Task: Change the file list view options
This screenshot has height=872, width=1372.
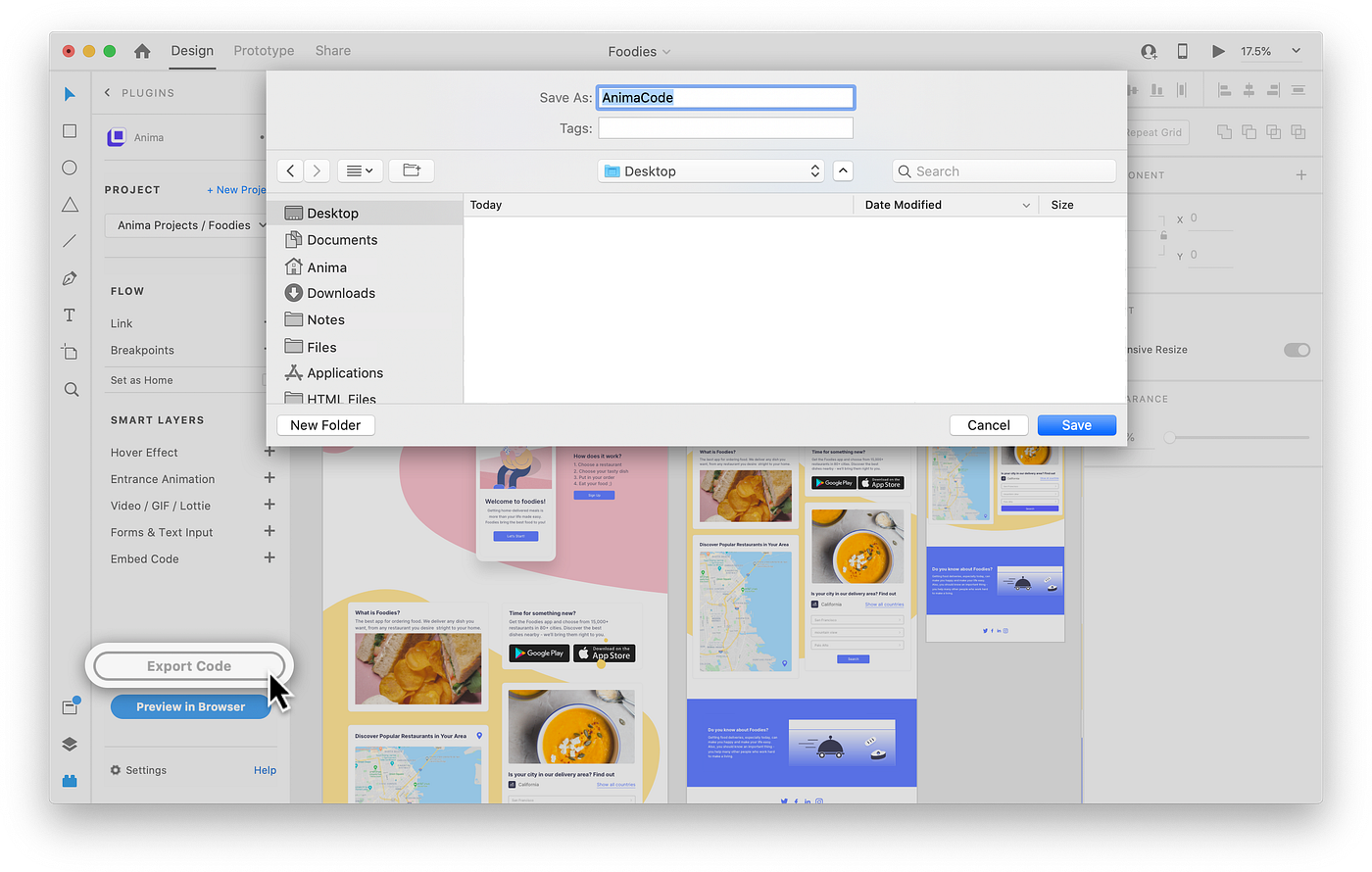Action: pyautogui.click(x=361, y=170)
